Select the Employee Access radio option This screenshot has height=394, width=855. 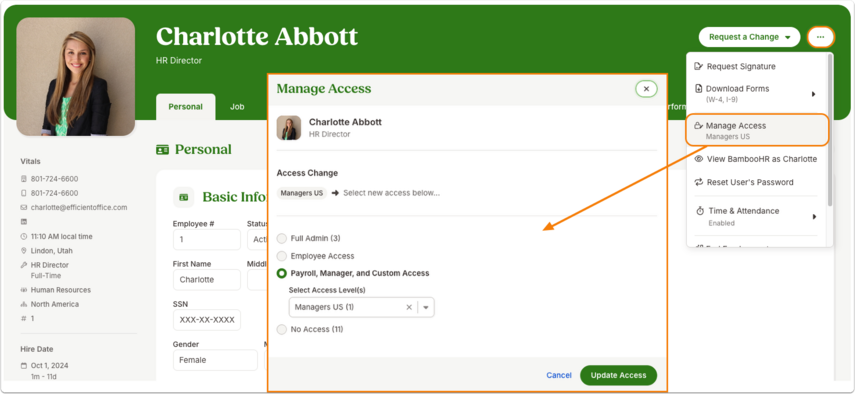point(281,256)
